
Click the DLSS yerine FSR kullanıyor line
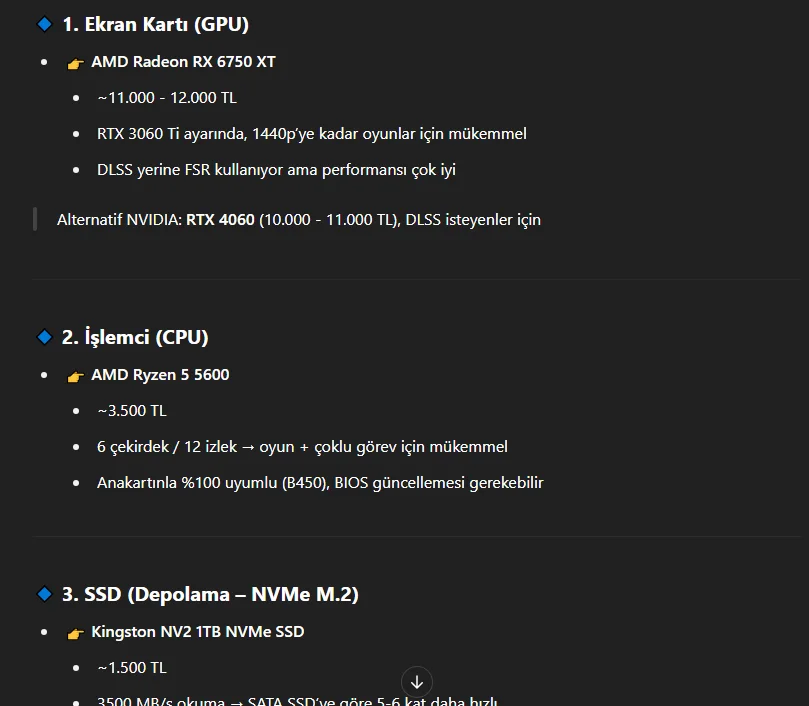coord(277,170)
